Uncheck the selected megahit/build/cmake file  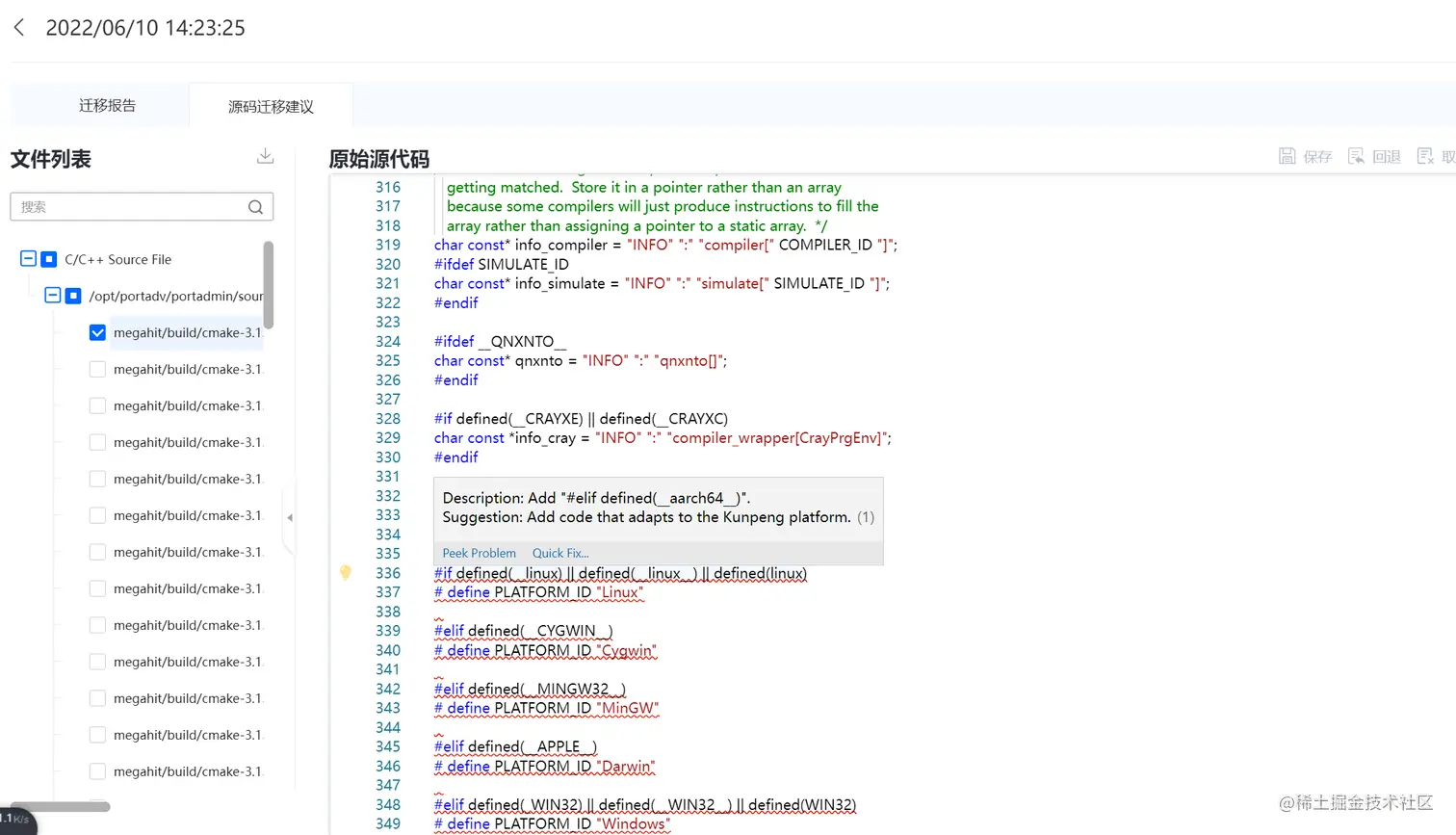click(97, 332)
